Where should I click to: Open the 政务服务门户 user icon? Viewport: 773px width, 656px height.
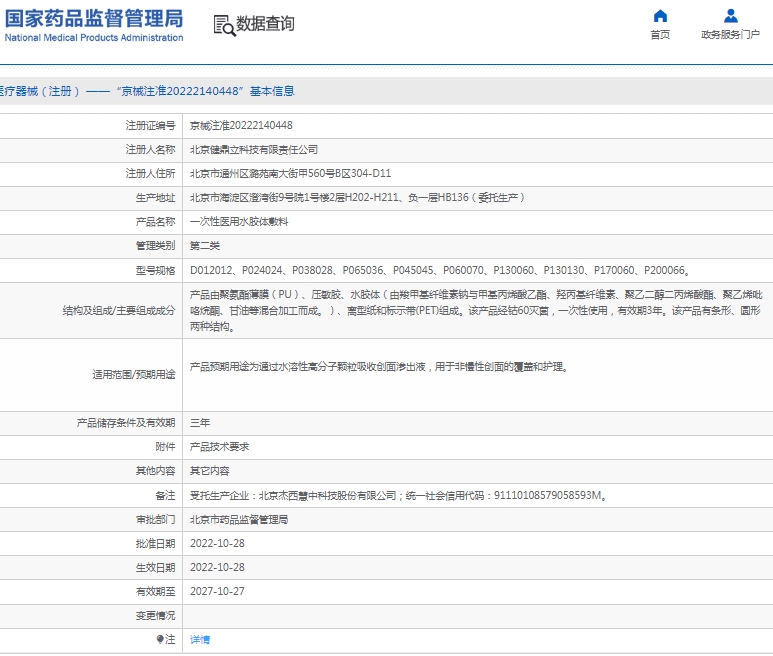click(x=731, y=16)
